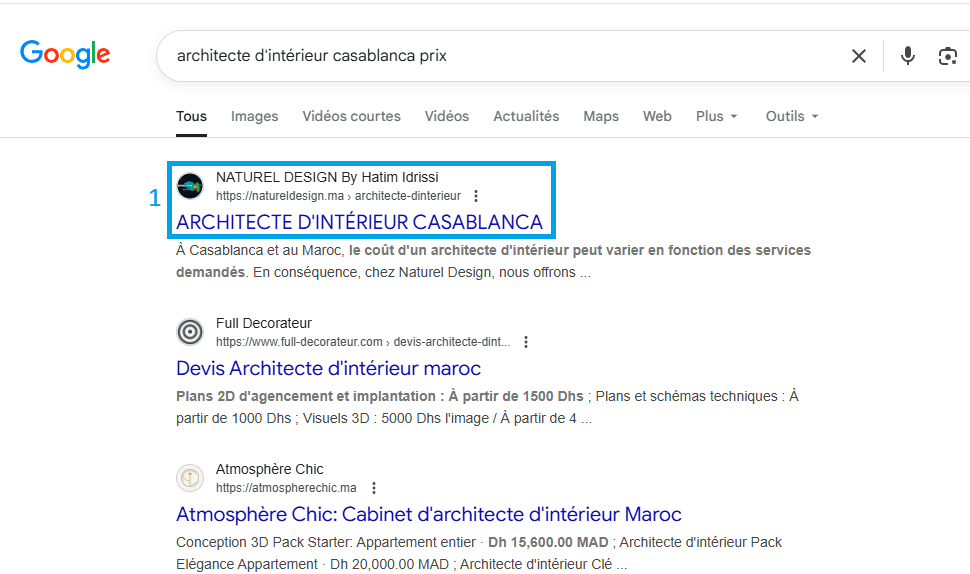This screenshot has height=574, width=970.
Task: Open ARCHITECTE D'INTÉRIEUR CASABLANCA result link
Action: click(x=359, y=222)
